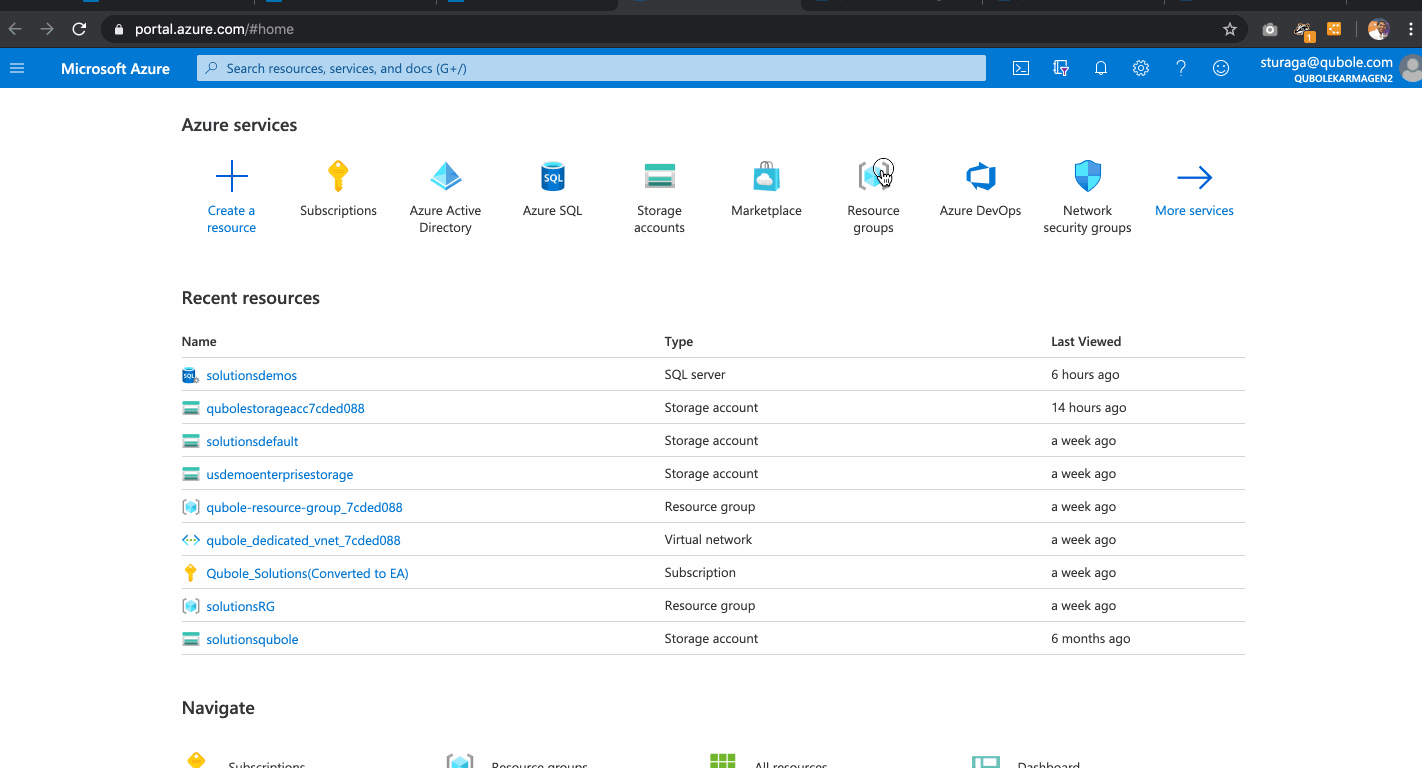Open the Marketplace shopping bag icon
This screenshot has height=768, width=1422.
[x=766, y=177]
